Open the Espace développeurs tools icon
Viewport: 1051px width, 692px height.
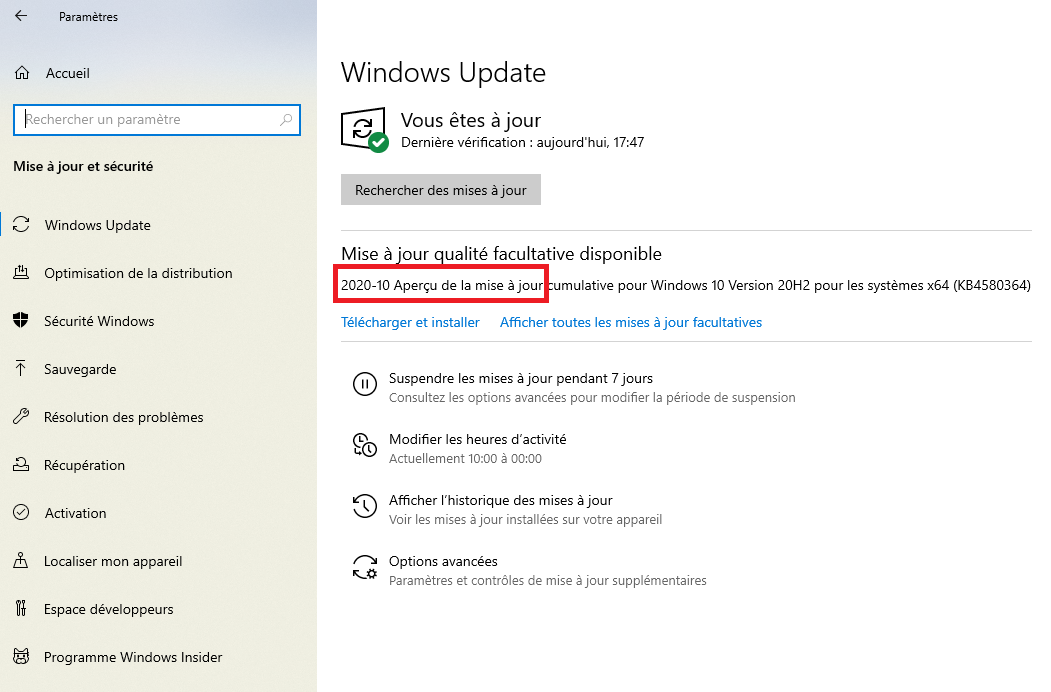point(21,608)
